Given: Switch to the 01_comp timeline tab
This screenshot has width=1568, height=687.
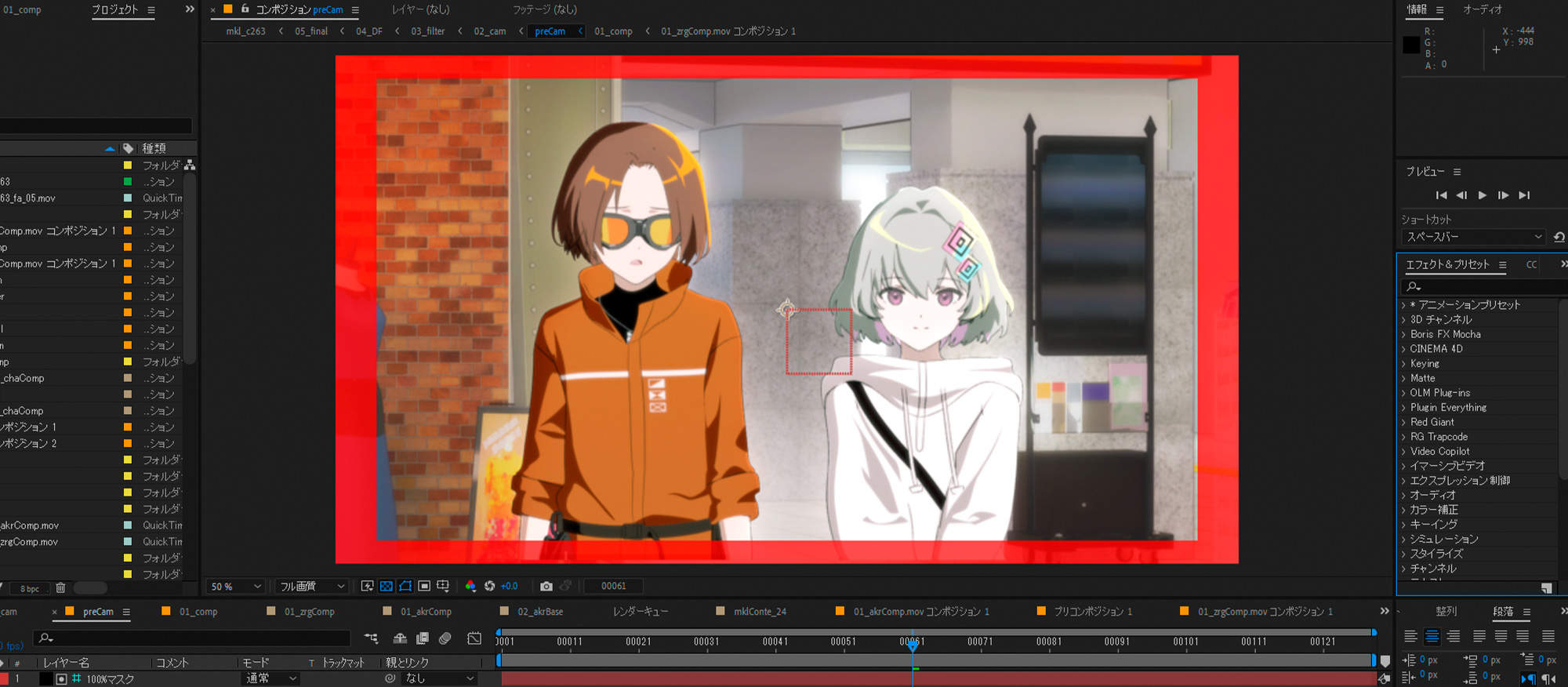Looking at the screenshot, I should point(198,612).
